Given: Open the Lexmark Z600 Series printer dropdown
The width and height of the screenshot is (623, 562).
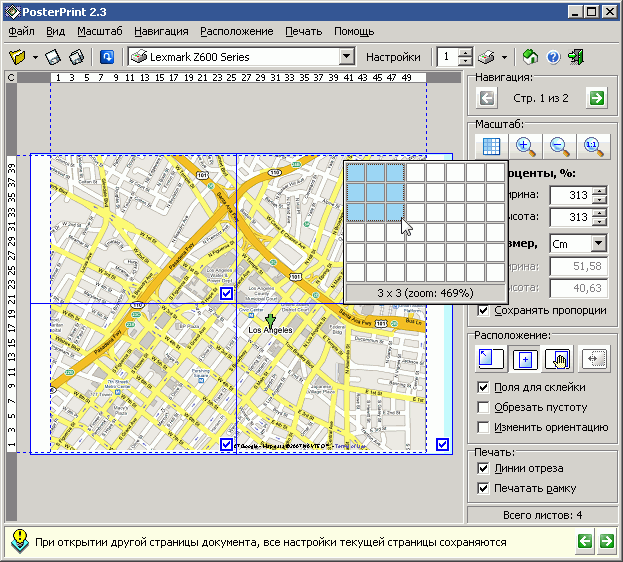Looking at the screenshot, I should pyautogui.click(x=346, y=56).
